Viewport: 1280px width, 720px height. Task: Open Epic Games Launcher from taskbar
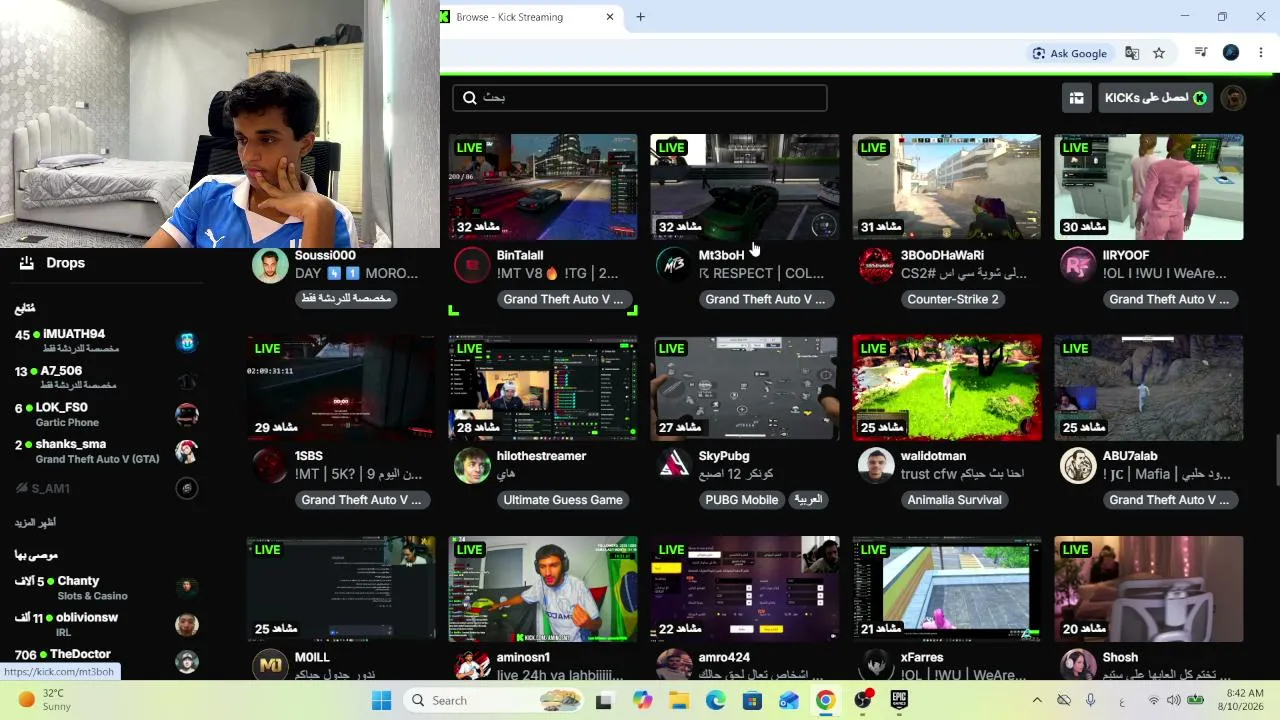[899, 700]
